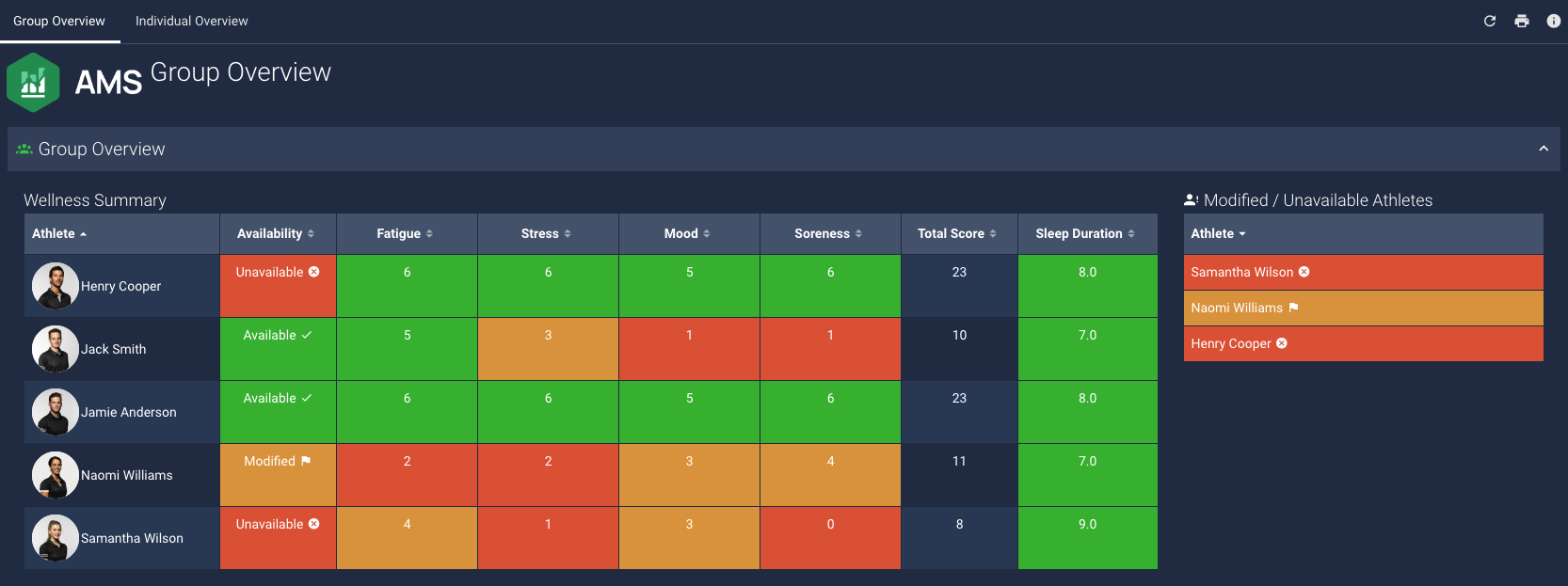Click Samantha Wilson's red Stress cell value 1

pyautogui.click(x=549, y=538)
